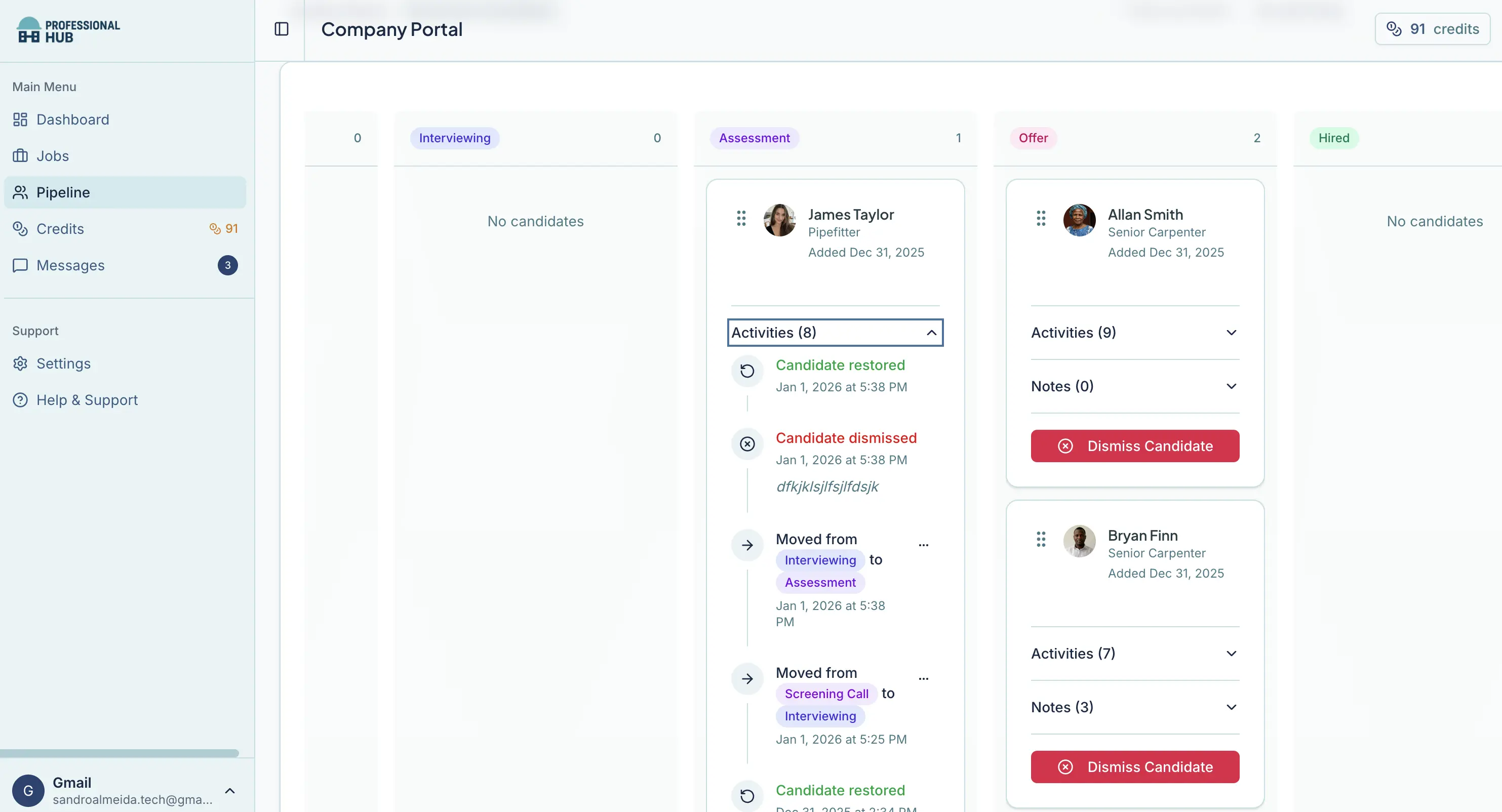Click the Candidate dismissed X icon
This screenshot has width=1502, height=812.
[x=747, y=444]
